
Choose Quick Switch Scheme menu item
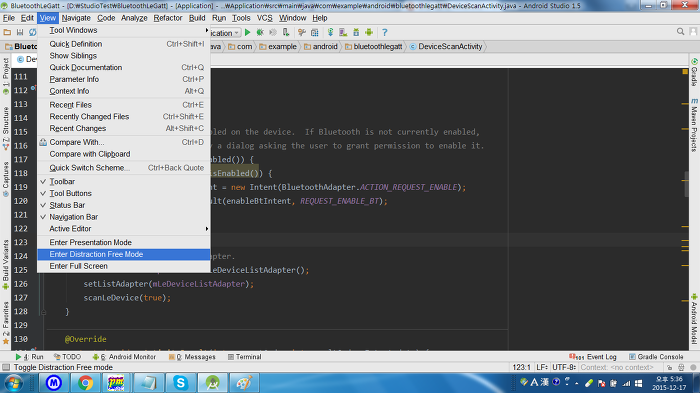[x=124, y=167]
